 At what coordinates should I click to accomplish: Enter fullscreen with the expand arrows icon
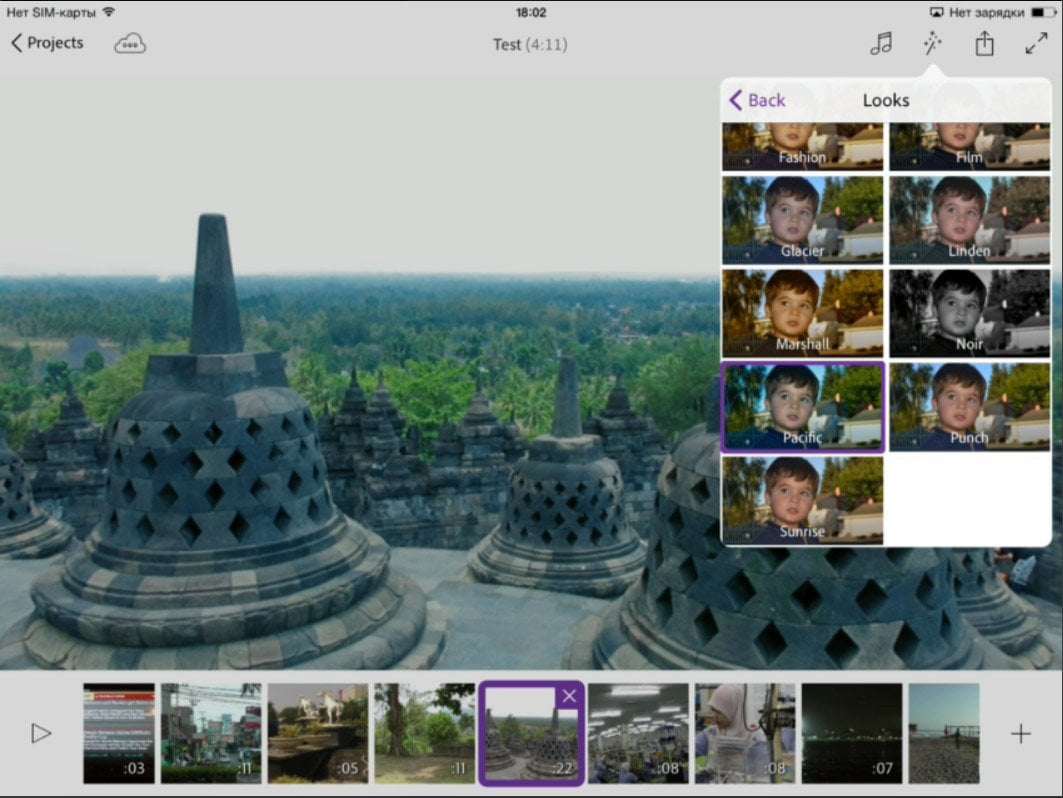pyautogui.click(x=1036, y=43)
